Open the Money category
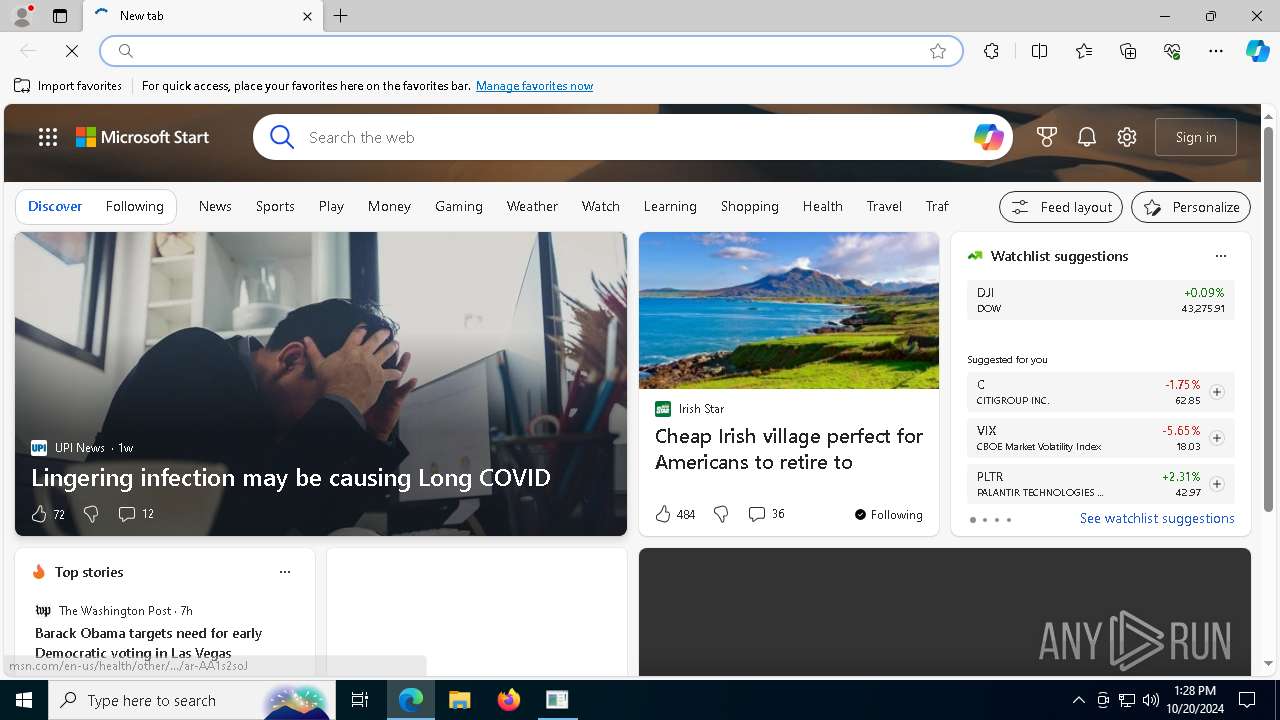The width and height of the screenshot is (1280, 720). click(389, 206)
